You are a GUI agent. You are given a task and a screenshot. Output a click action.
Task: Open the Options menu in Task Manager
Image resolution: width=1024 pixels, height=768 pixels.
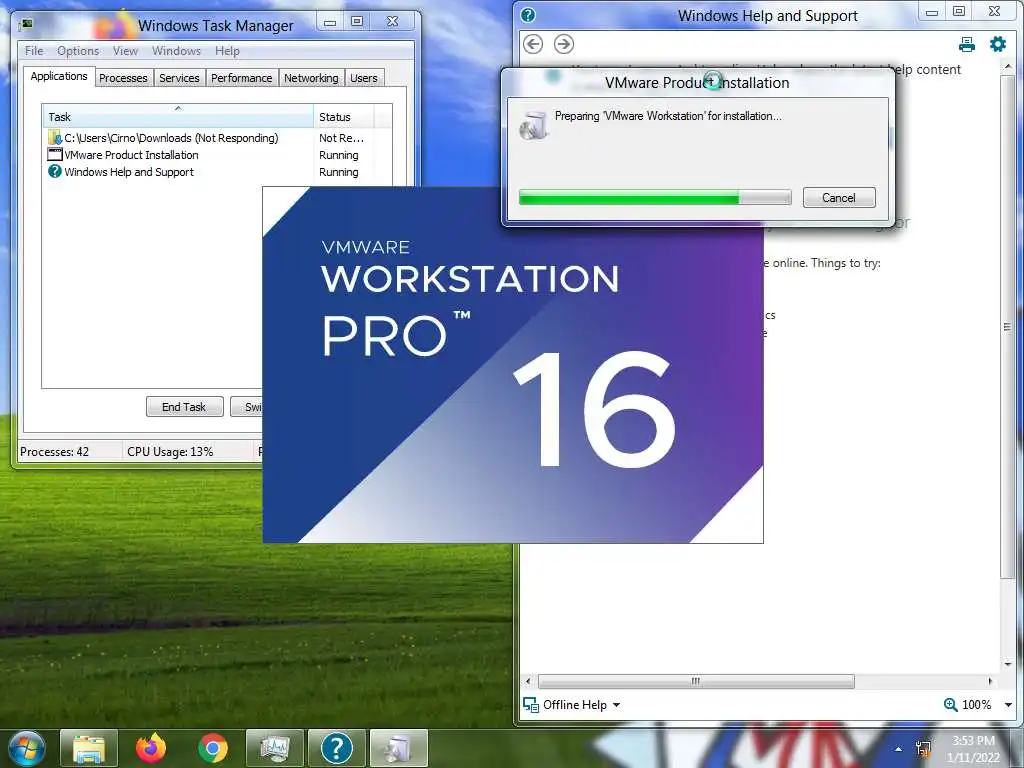click(x=78, y=50)
